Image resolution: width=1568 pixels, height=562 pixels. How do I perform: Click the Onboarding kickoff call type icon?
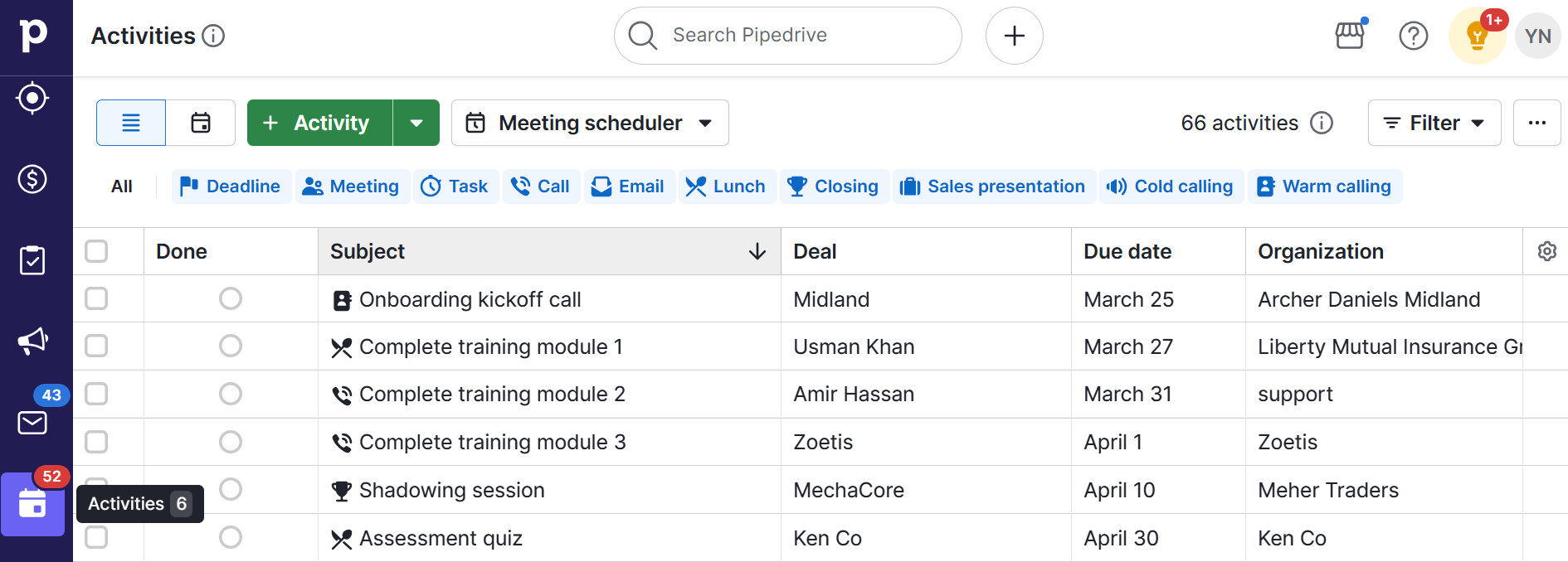pyautogui.click(x=342, y=300)
